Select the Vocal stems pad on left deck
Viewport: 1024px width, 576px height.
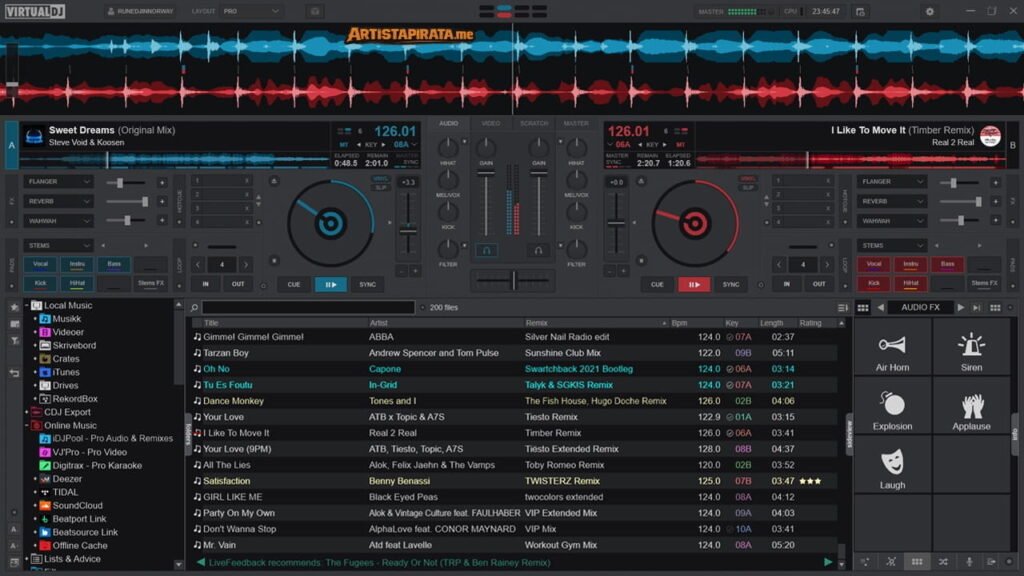pyautogui.click(x=39, y=264)
